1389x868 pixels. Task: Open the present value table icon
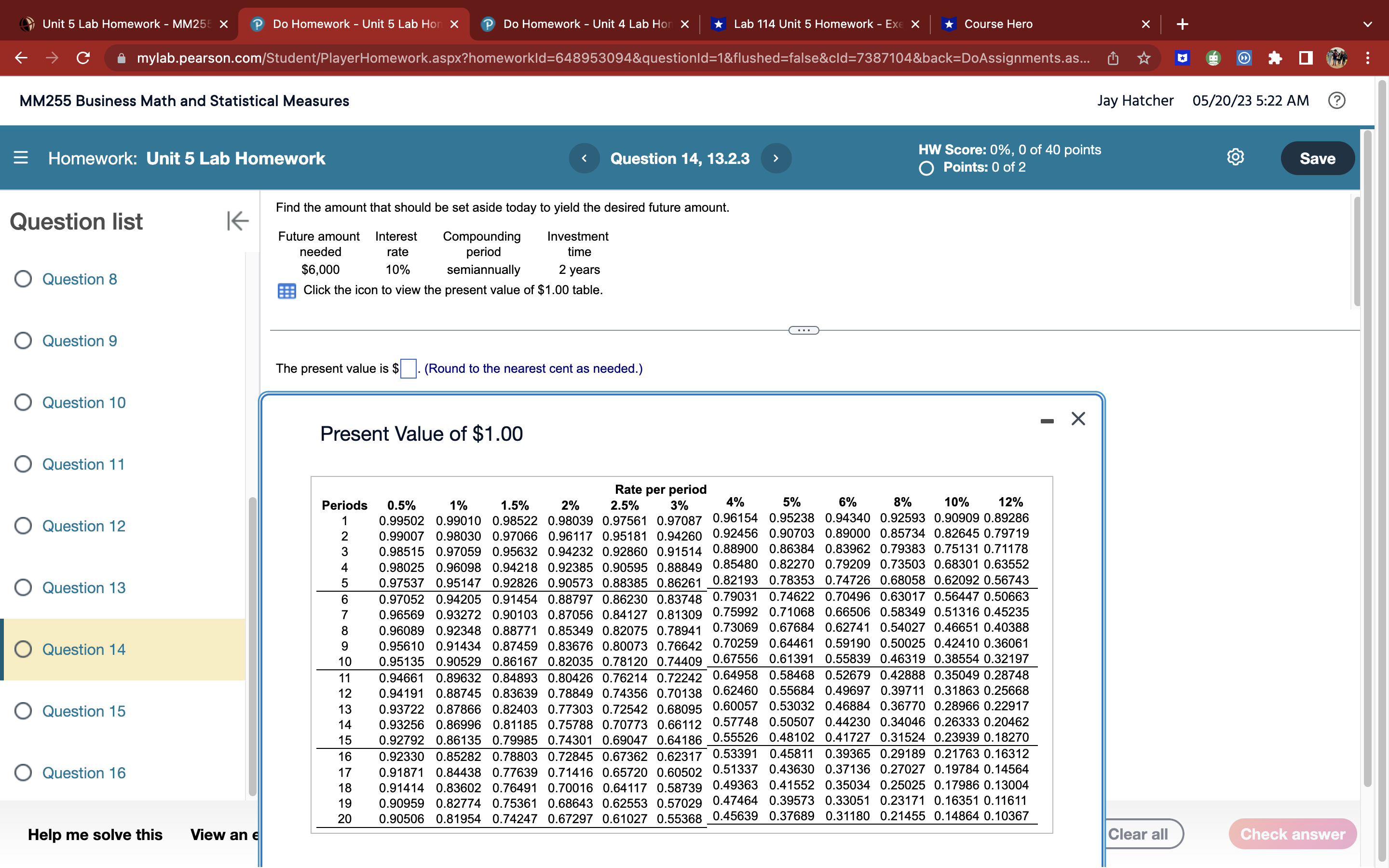tap(286, 290)
